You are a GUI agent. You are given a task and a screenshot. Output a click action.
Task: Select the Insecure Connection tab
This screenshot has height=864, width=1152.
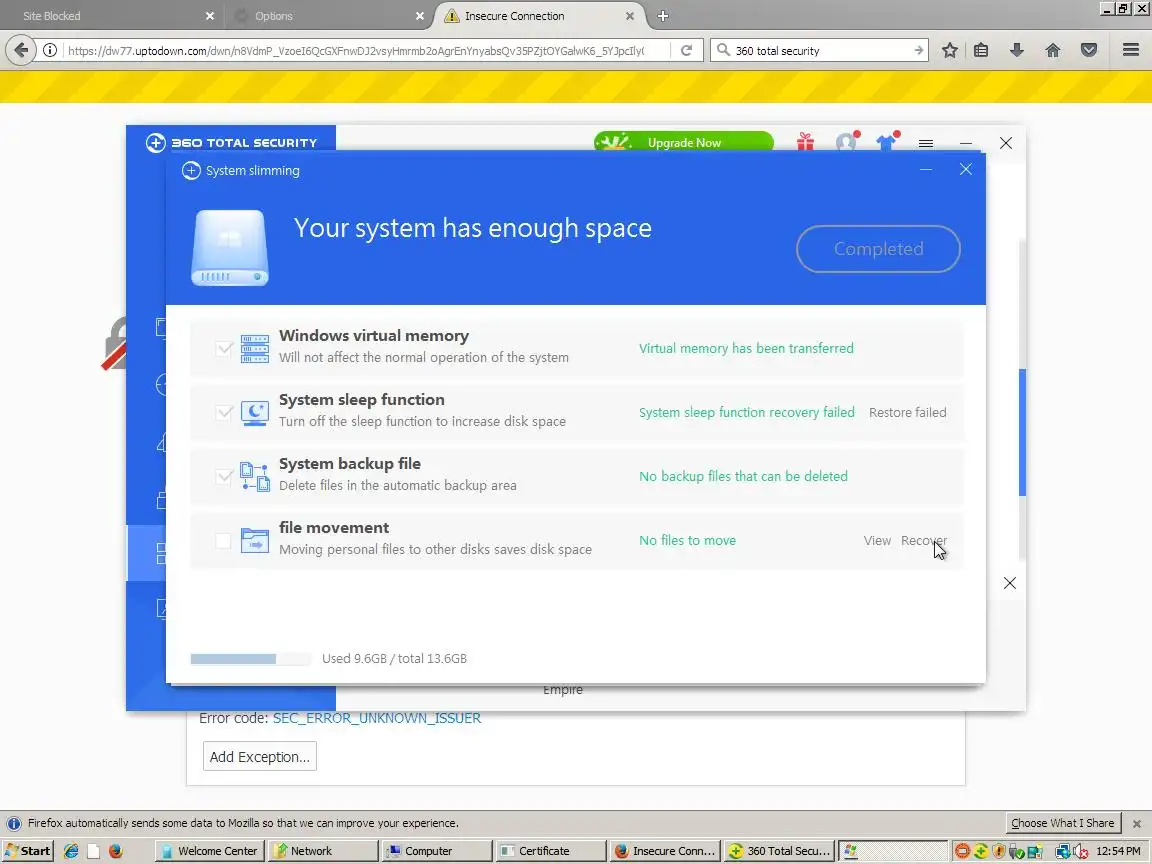540,15
